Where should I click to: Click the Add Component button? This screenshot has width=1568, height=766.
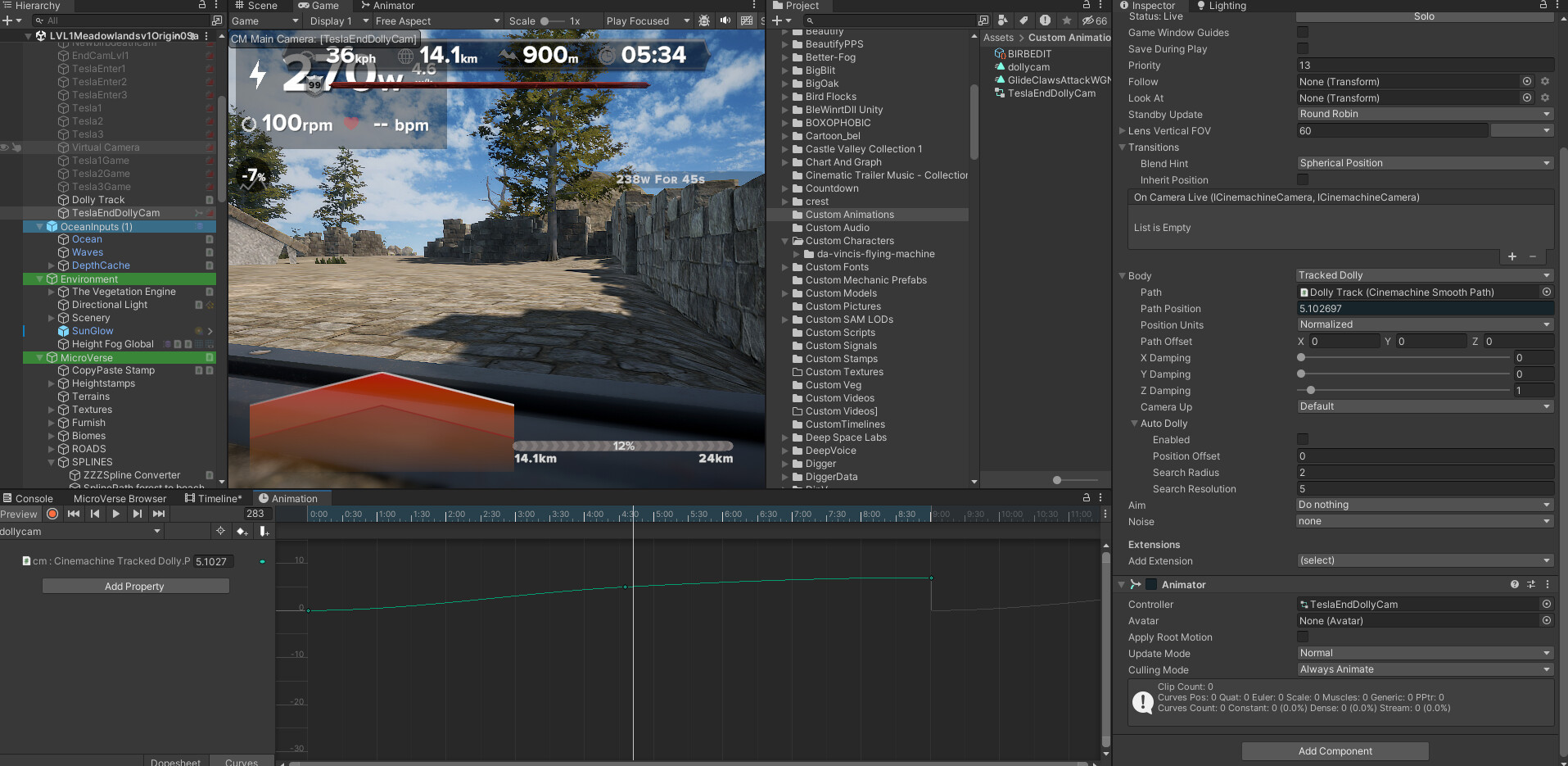(1335, 750)
